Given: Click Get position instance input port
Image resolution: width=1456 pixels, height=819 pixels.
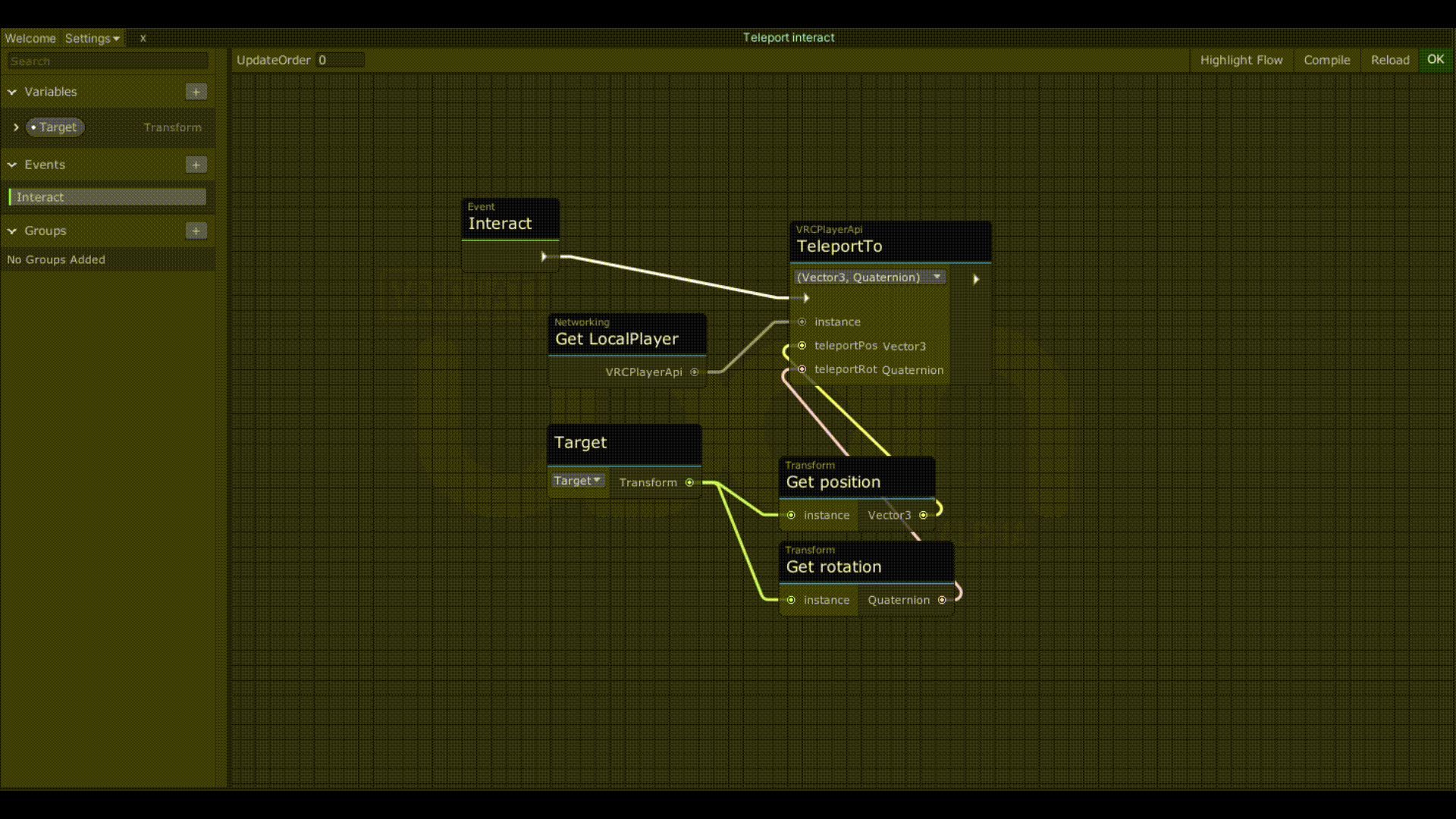Looking at the screenshot, I should pos(791,515).
